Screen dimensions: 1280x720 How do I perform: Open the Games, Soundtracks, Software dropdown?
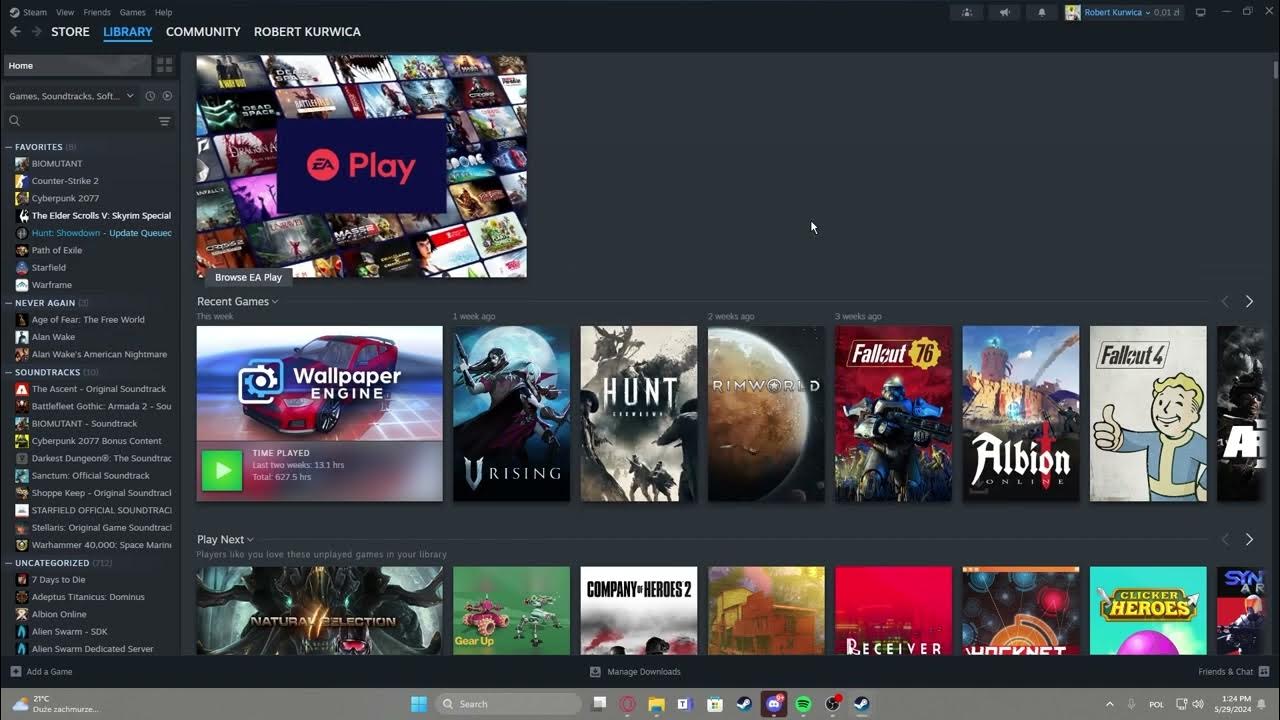pyautogui.click(x=71, y=96)
